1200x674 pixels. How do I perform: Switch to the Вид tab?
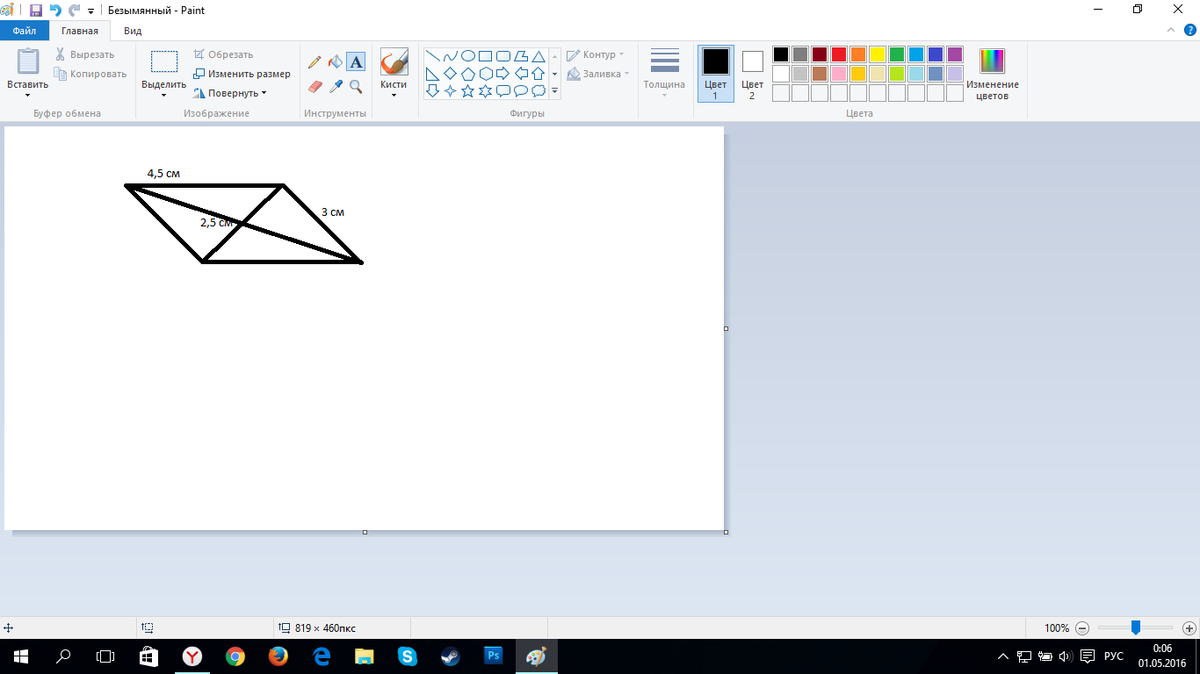pyautogui.click(x=133, y=32)
